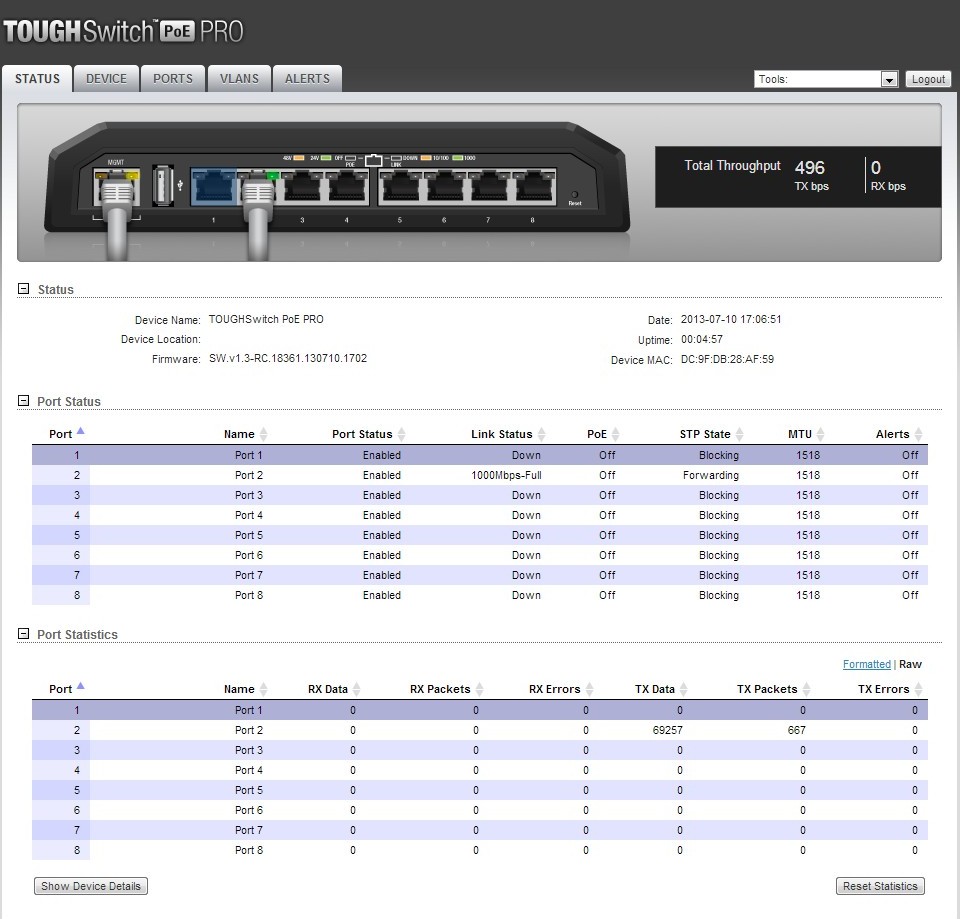Screen dimensions: 960x919
Task: Click the Device MAC value DC:9F:DB:28:AF:59
Action: pos(727,359)
